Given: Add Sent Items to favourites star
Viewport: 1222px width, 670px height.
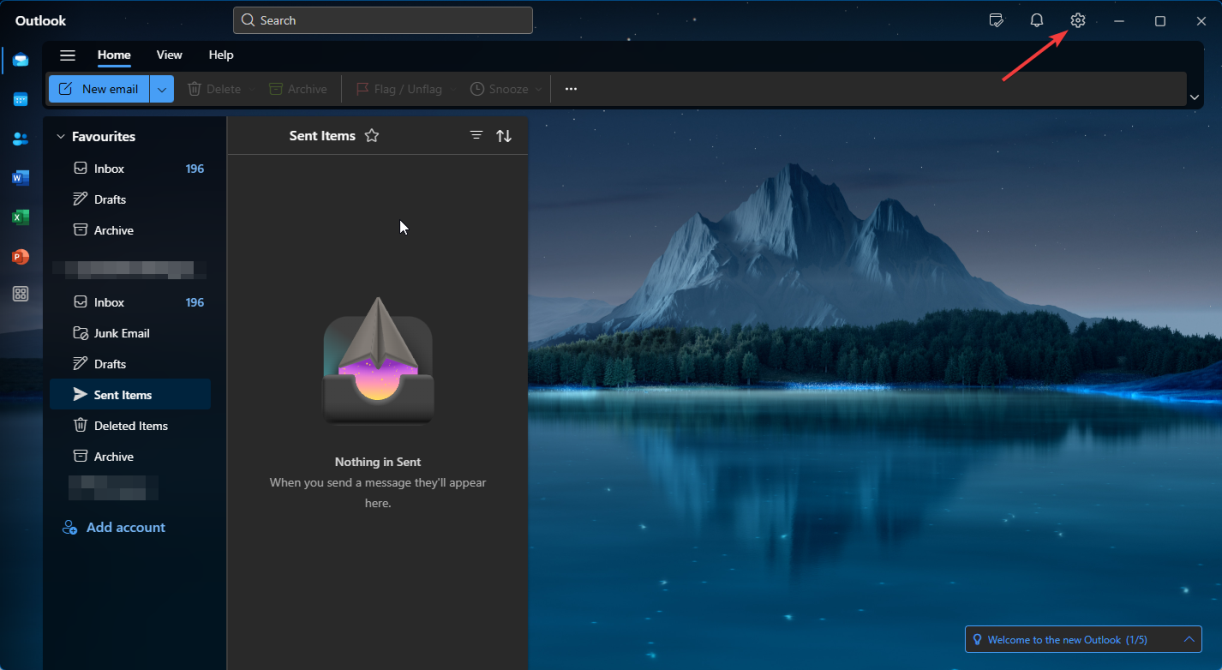Looking at the screenshot, I should click(372, 135).
